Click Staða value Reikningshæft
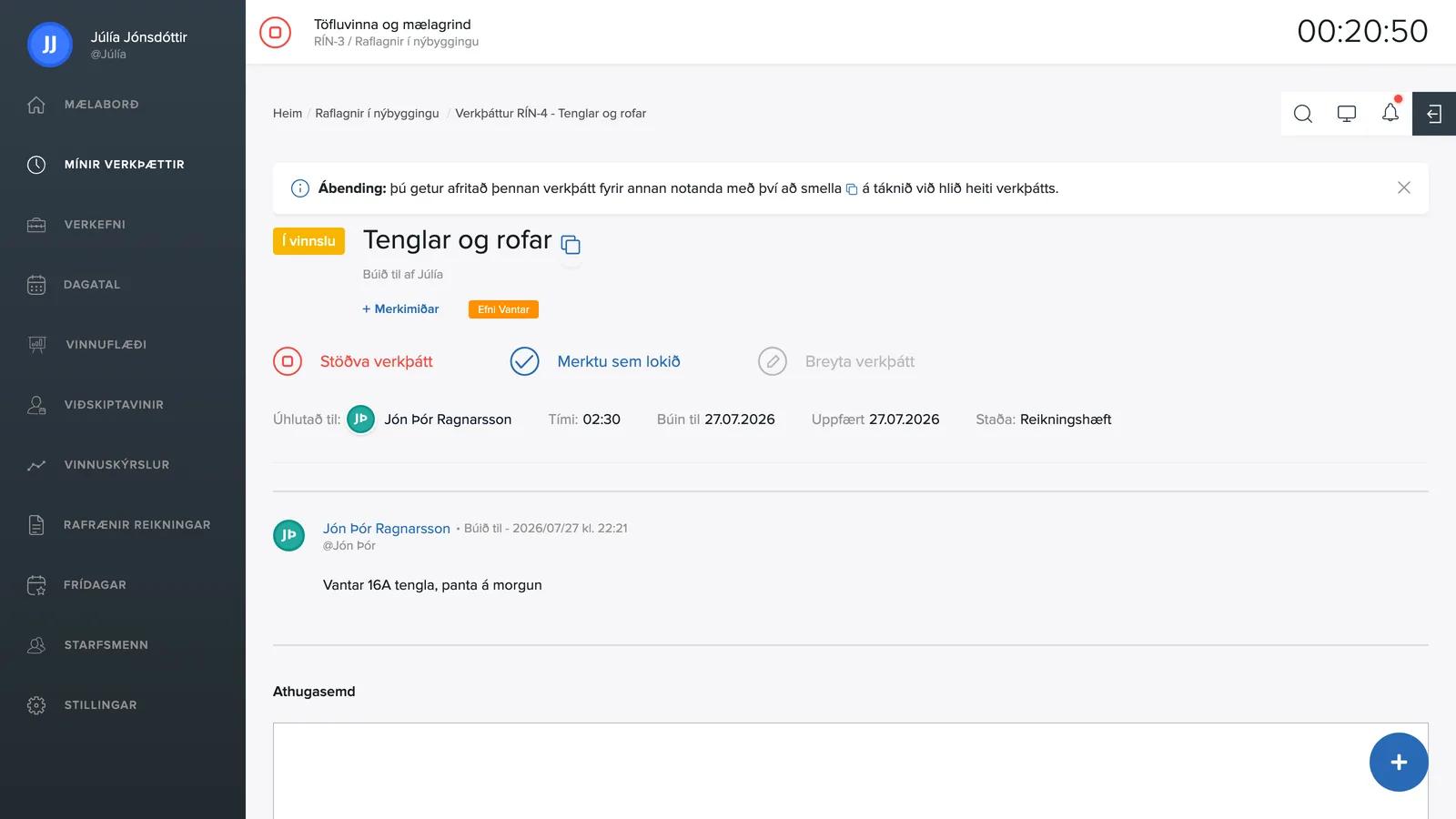The image size is (1456, 819). click(1066, 420)
